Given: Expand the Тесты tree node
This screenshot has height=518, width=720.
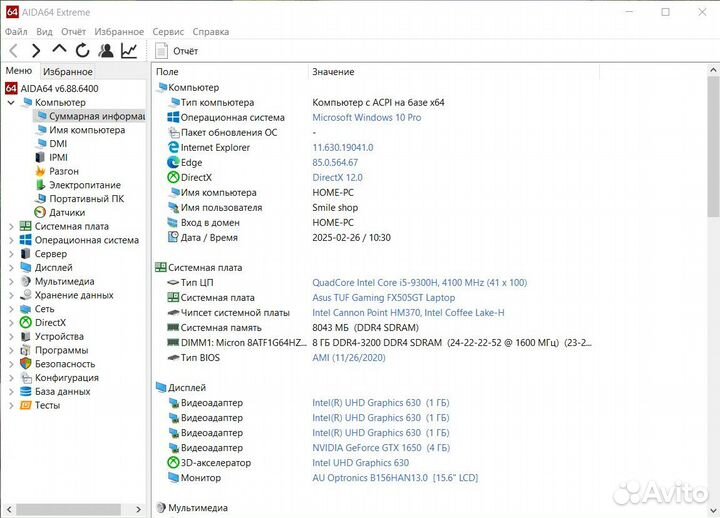Looking at the screenshot, I should (11, 405).
